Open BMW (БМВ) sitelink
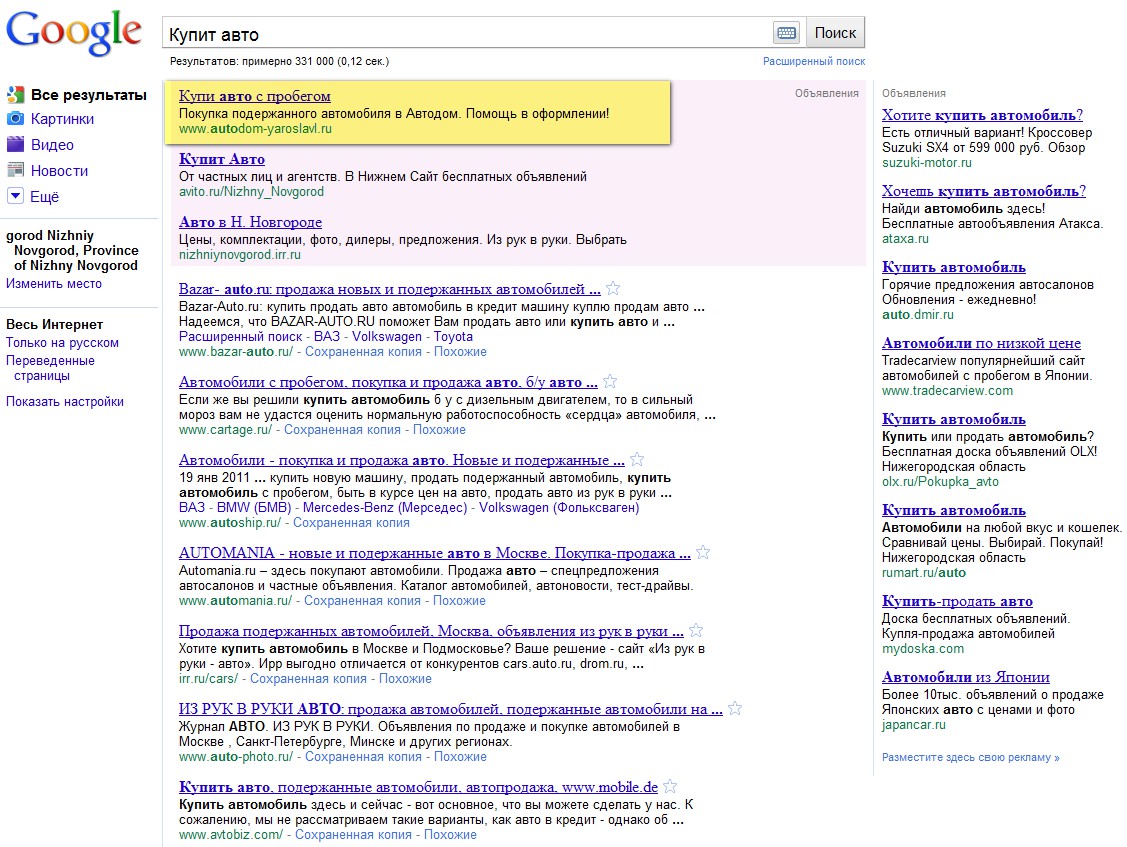This screenshot has height=847, width=1127. tap(254, 508)
